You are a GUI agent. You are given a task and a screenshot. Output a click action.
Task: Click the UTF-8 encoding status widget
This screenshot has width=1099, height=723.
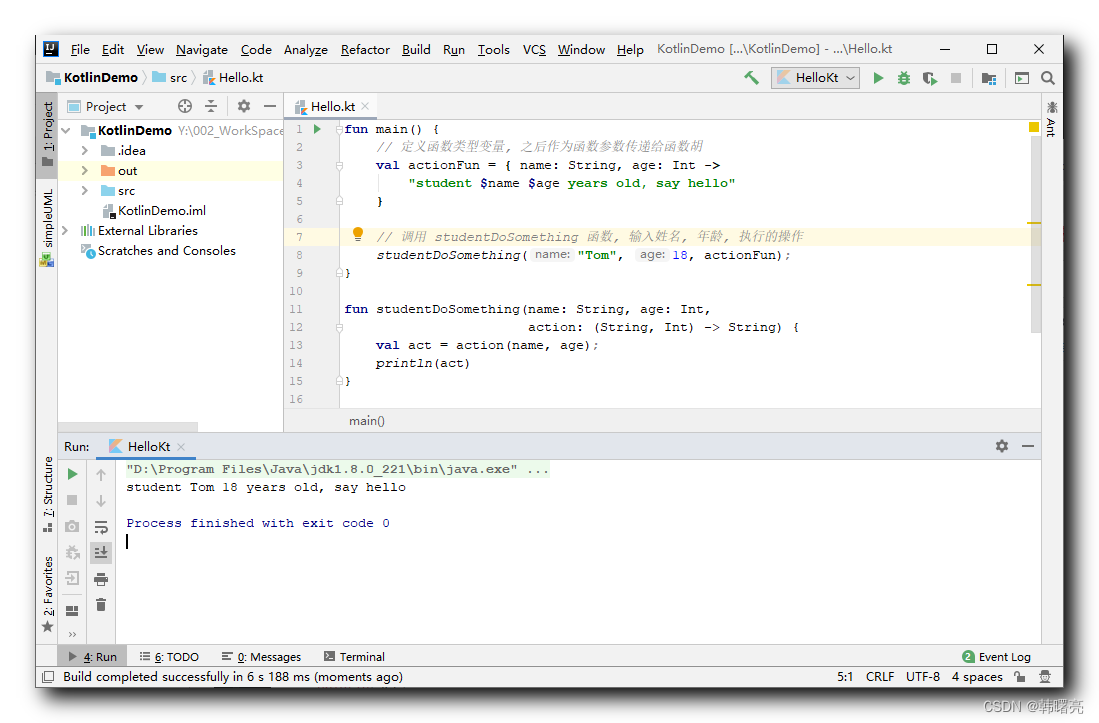pos(922,677)
